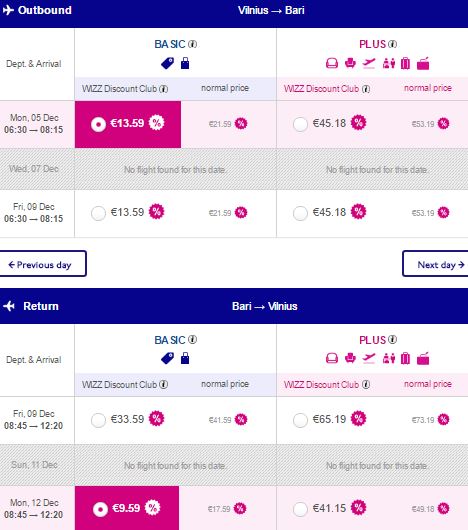Select the €45.18 PLUS fare on Fri 09 Dec outbound
The width and height of the screenshot is (468, 530).
300,213
